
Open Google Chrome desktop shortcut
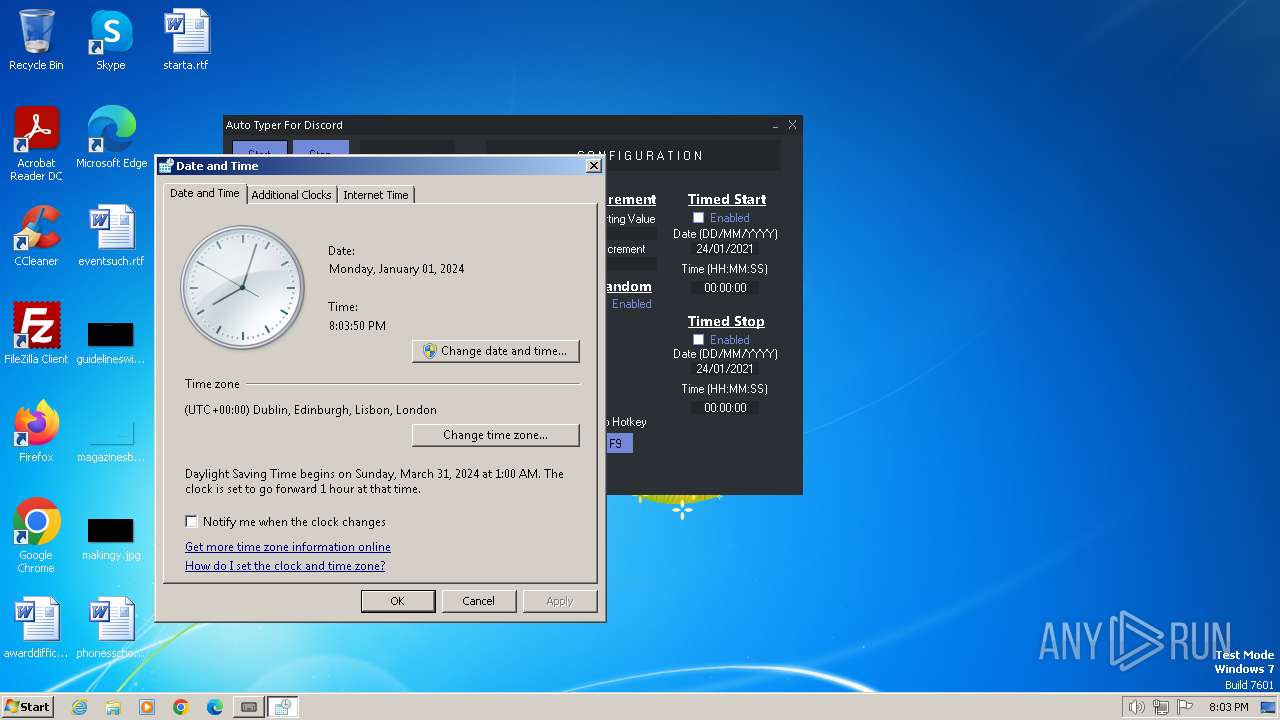coord(36,536)
